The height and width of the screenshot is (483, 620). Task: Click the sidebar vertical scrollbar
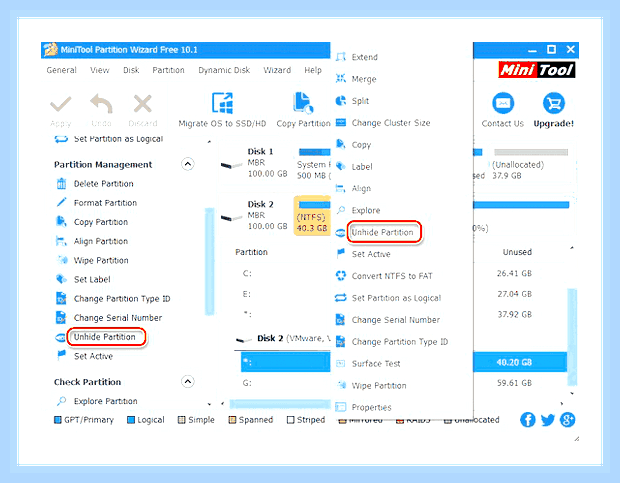[x=210, y=261]
